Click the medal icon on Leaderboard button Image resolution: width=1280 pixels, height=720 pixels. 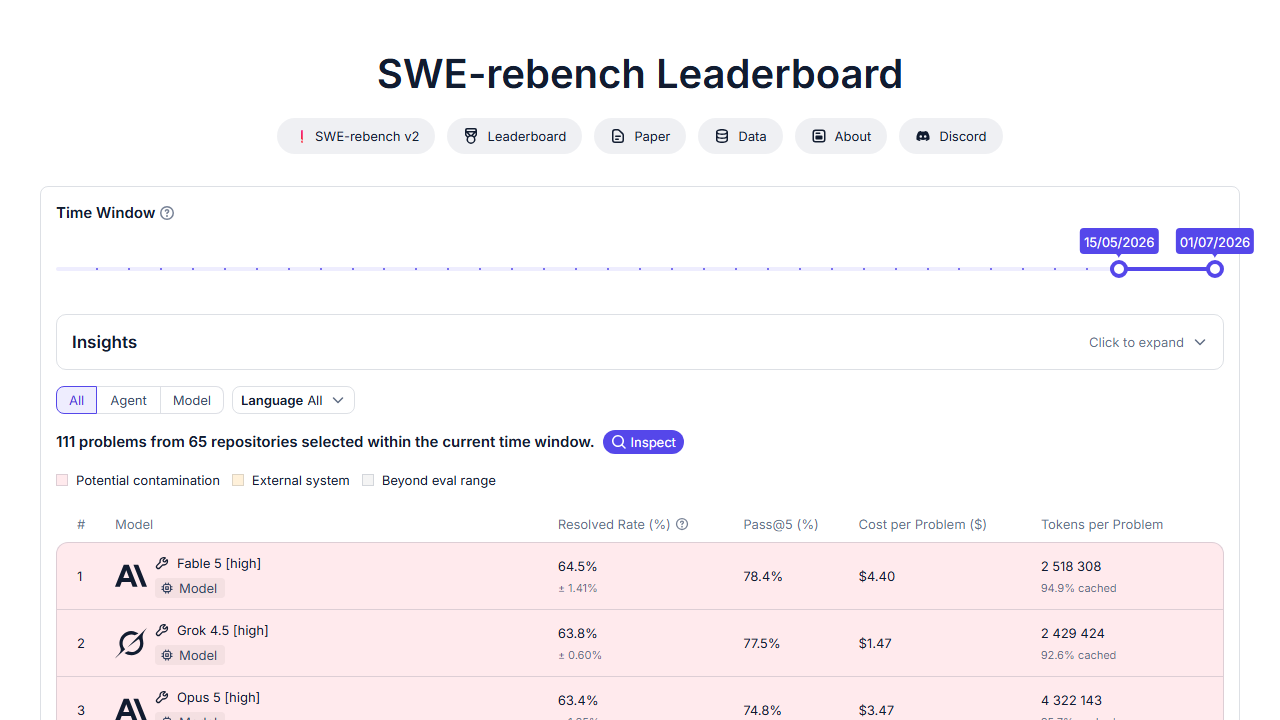coord(471,136)
